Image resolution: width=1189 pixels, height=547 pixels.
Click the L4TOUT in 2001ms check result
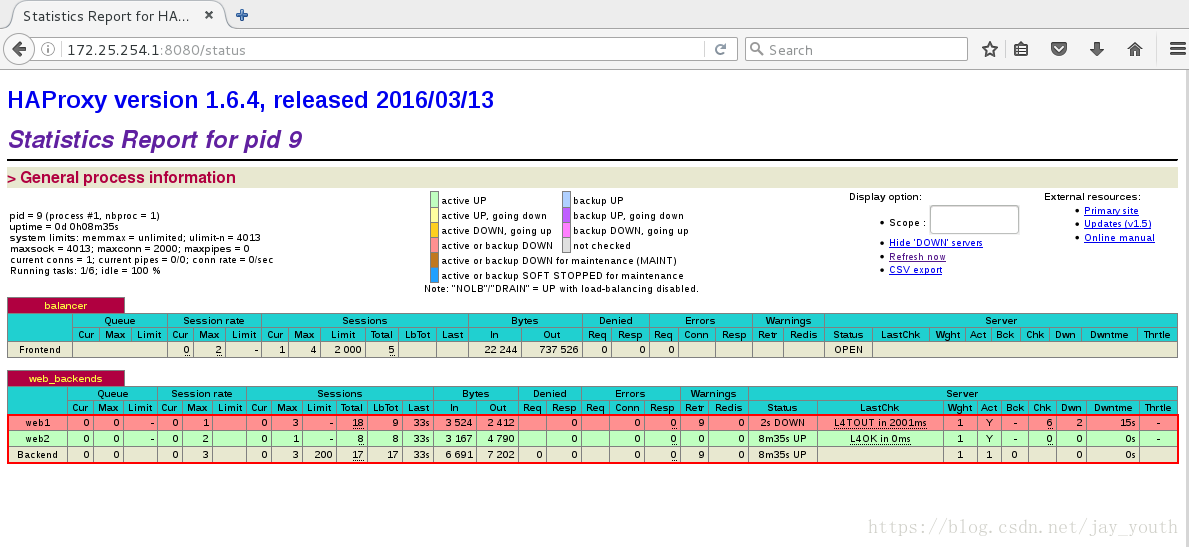point(880,423)
